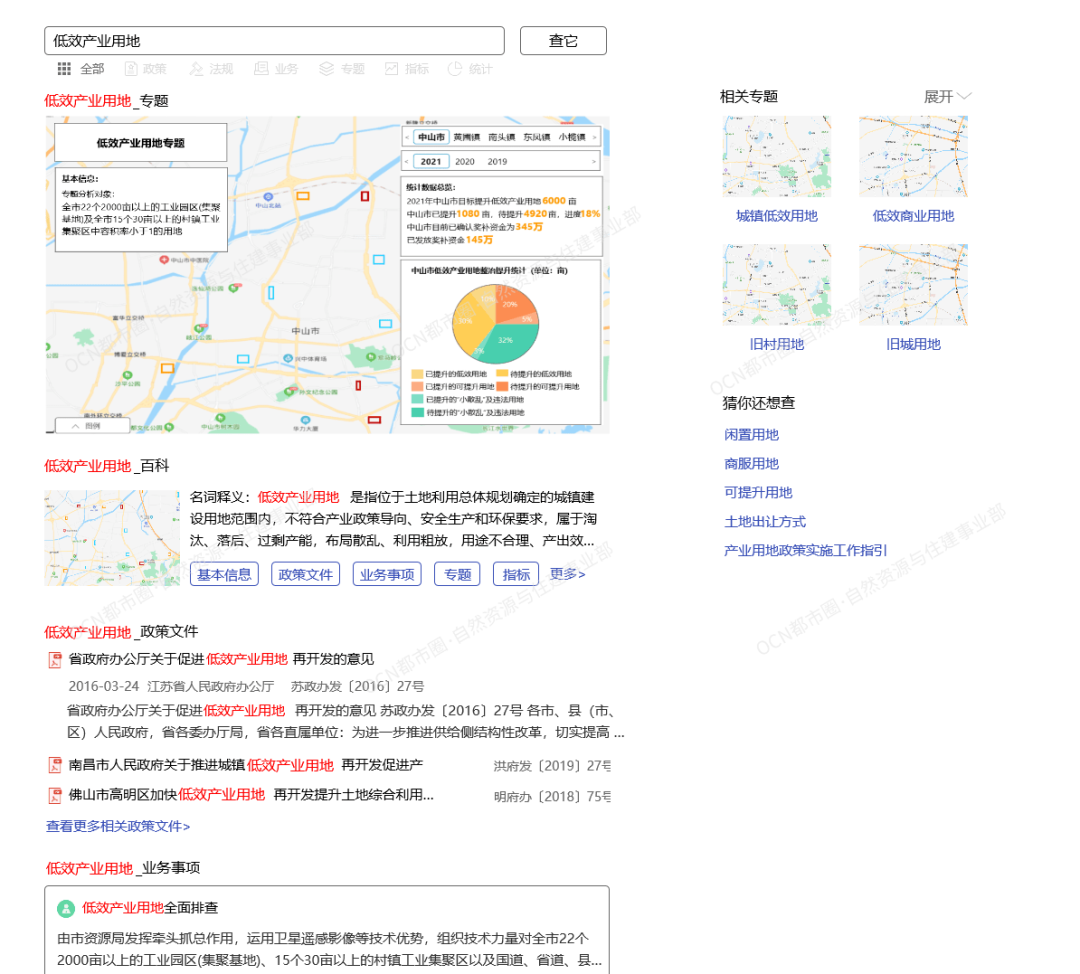Click the 查它 search button
This screenshot has height=974, width=1080.
pos(563,41)
